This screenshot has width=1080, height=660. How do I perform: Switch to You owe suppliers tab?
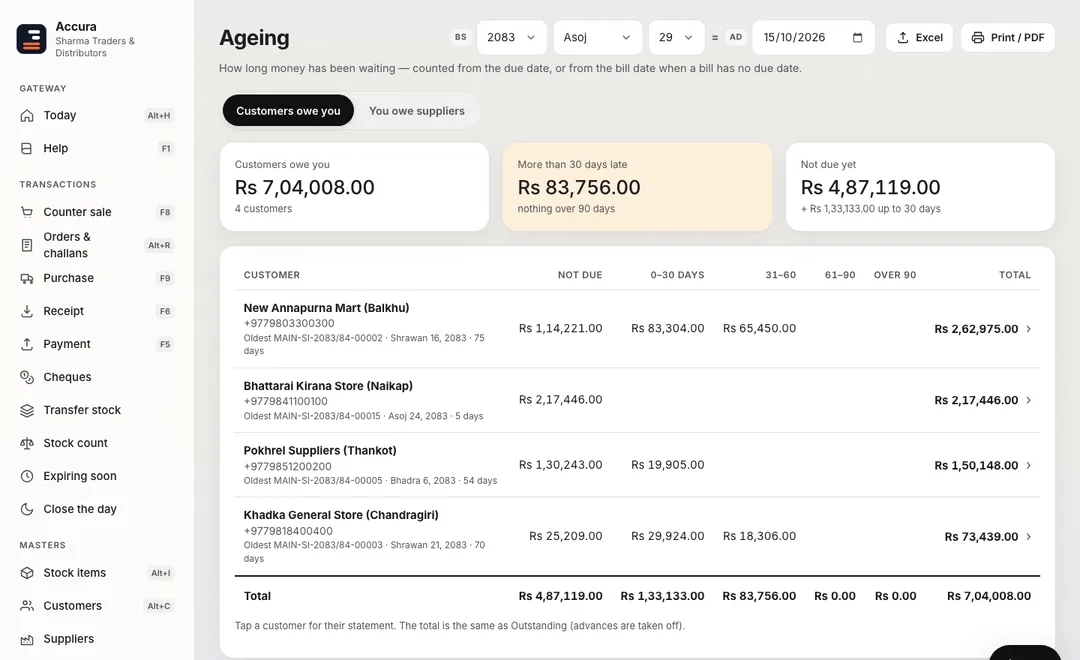tap(417, 111)
